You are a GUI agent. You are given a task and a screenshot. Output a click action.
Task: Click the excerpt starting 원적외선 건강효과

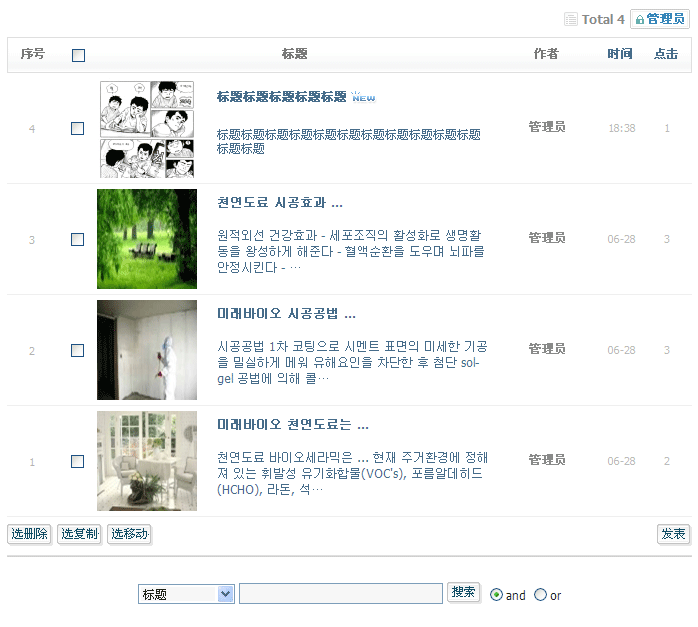[x=350, y=251]
